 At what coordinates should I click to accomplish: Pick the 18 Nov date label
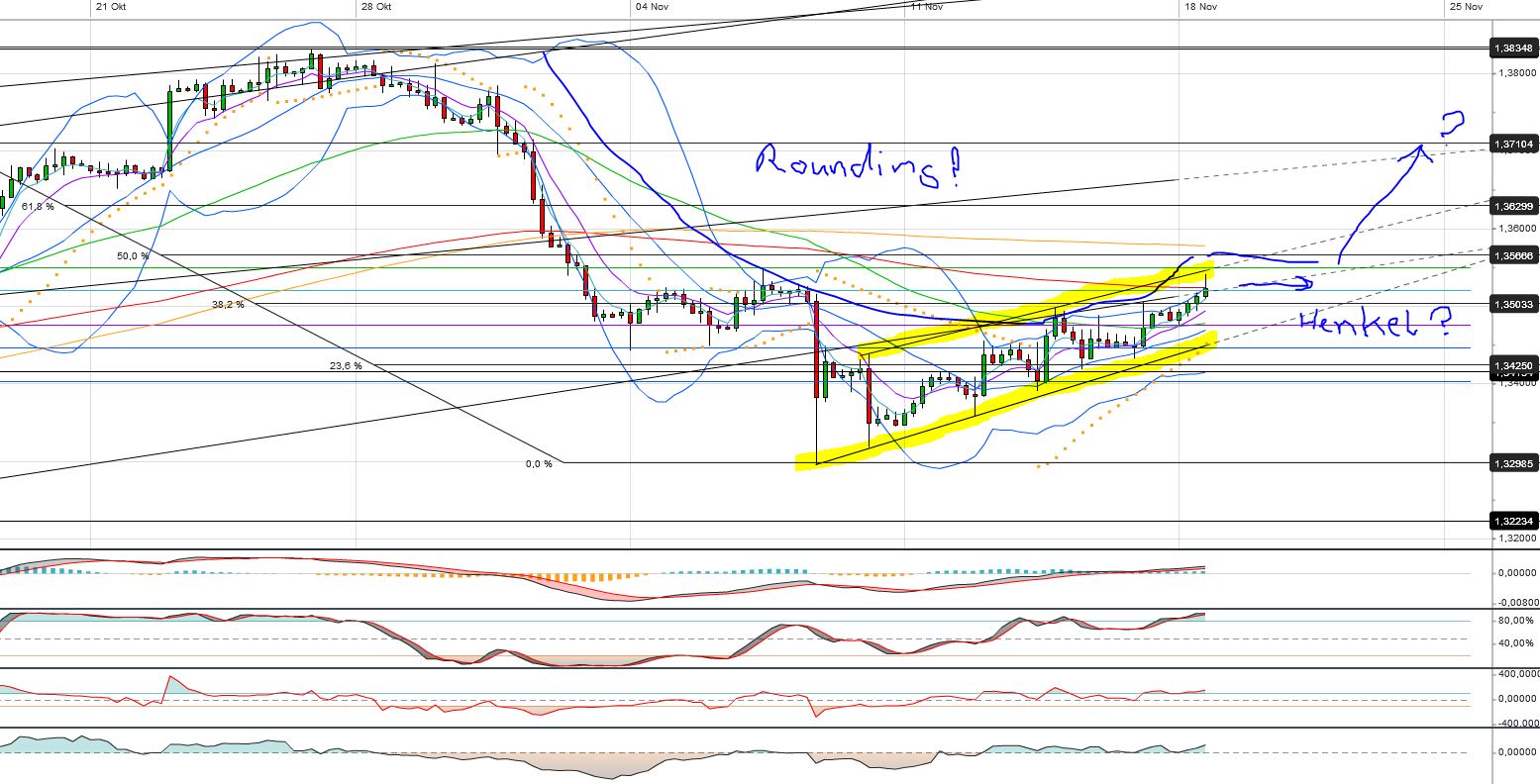click(x=1200, y=6)
